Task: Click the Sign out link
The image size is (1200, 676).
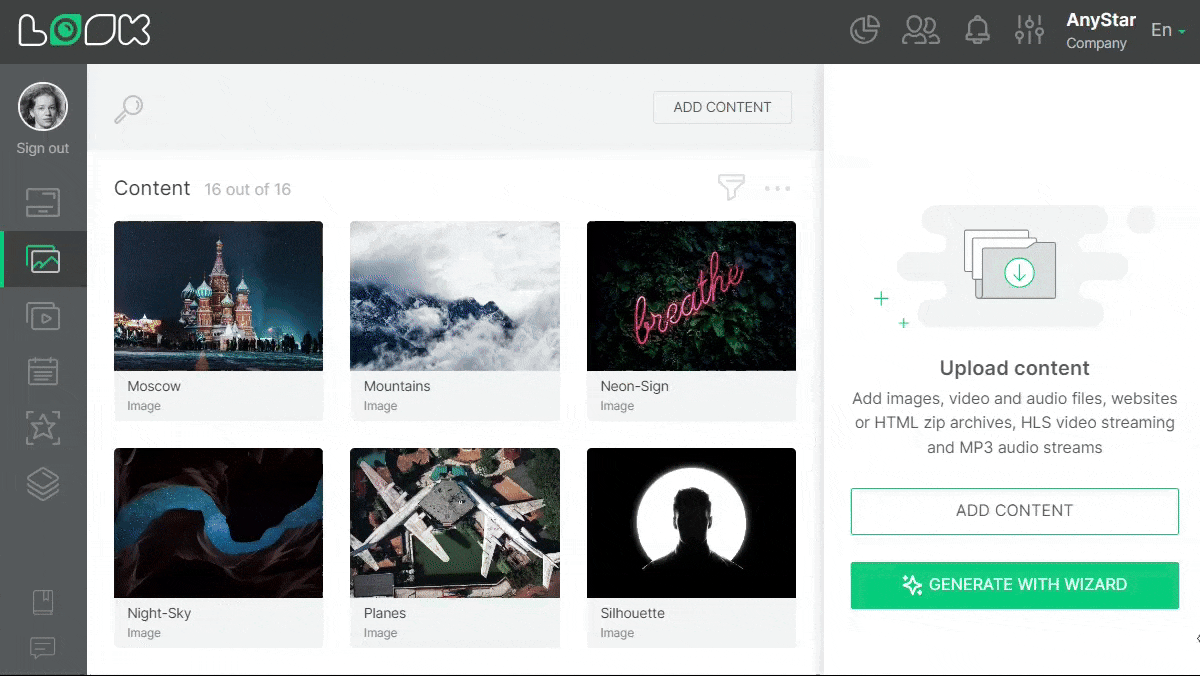Action: point(42,148)
